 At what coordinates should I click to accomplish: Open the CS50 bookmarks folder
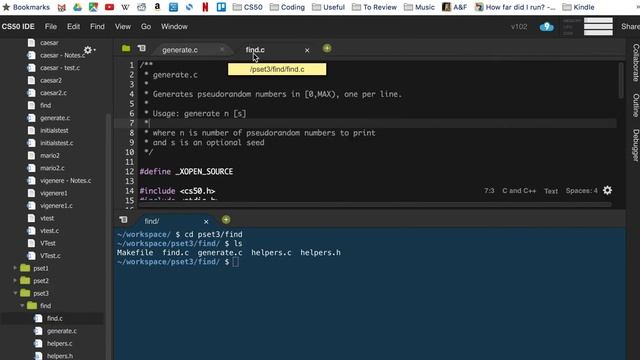point(248,7)
